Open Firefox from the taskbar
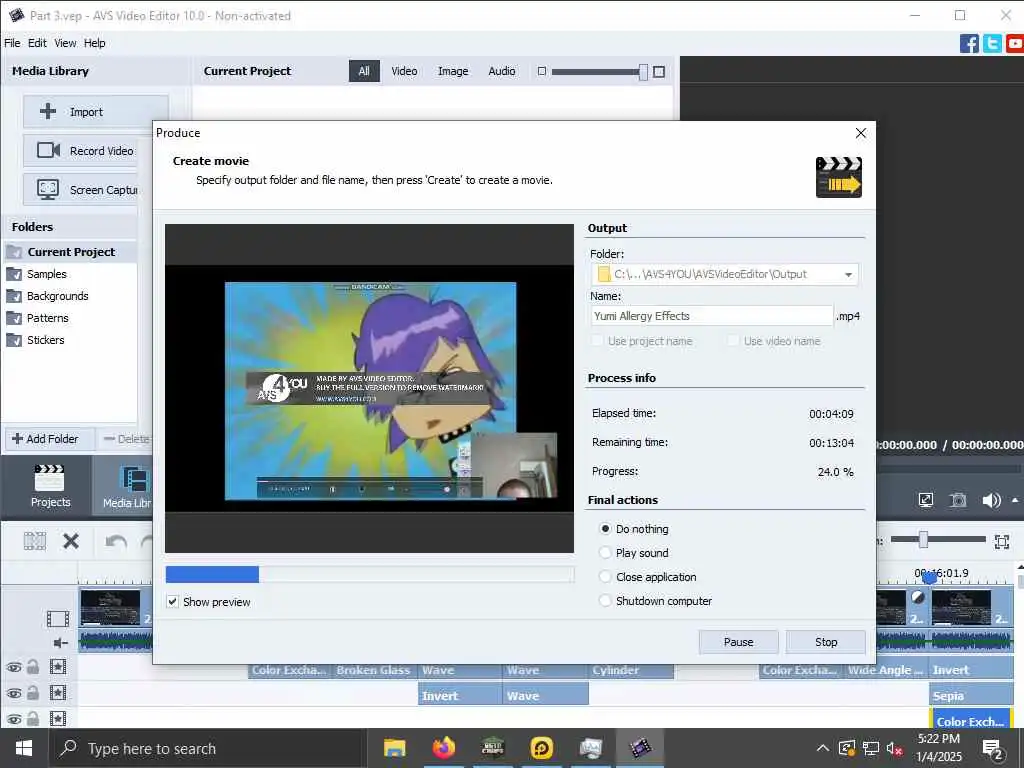Viewport: 1024px width, 768px height. [x=443, y=748]
